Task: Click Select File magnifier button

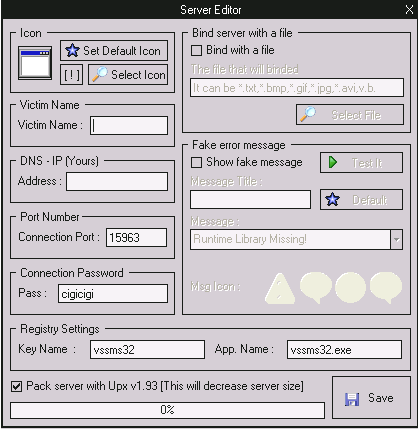Action: click(x=350, y=115)
